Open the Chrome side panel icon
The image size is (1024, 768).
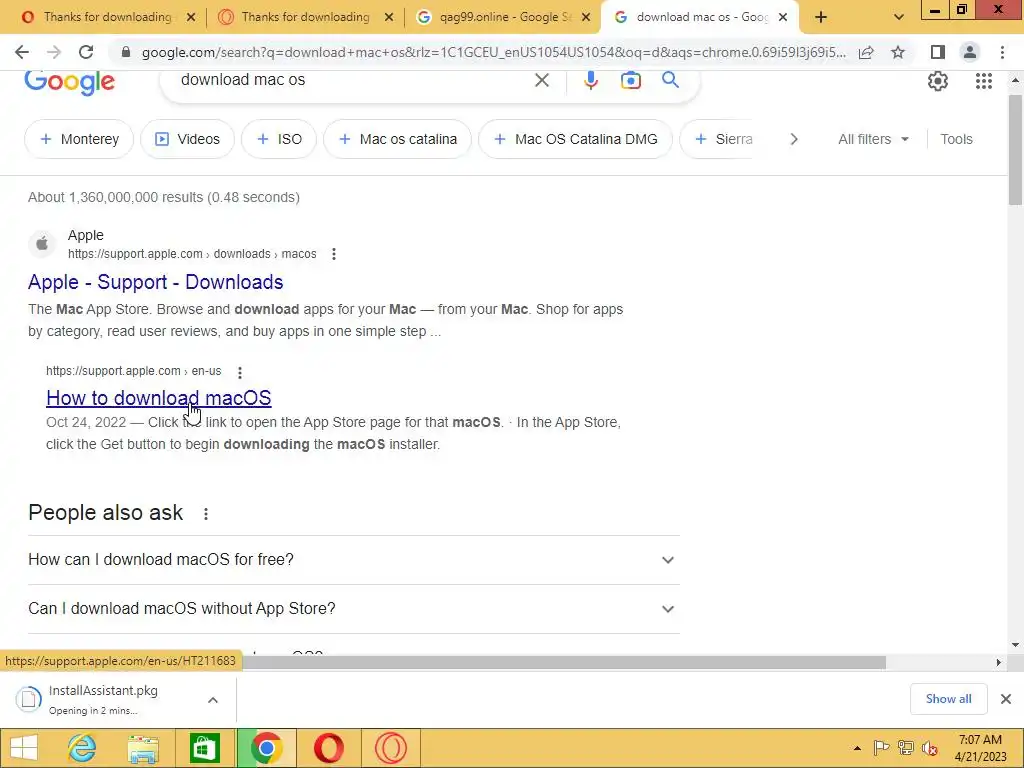tap(938, 52)
